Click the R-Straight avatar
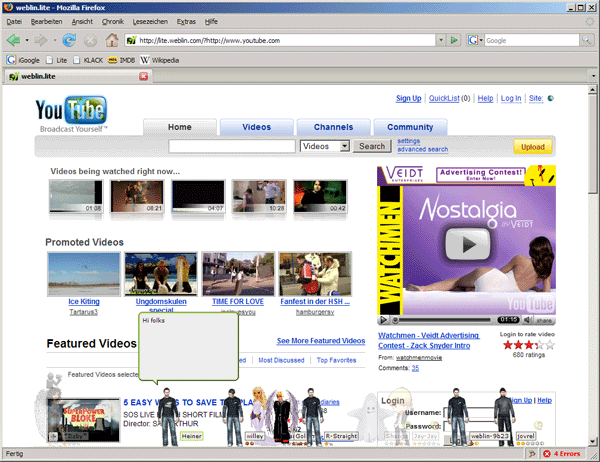Screen dimensions: 600x462 point(313,417)
